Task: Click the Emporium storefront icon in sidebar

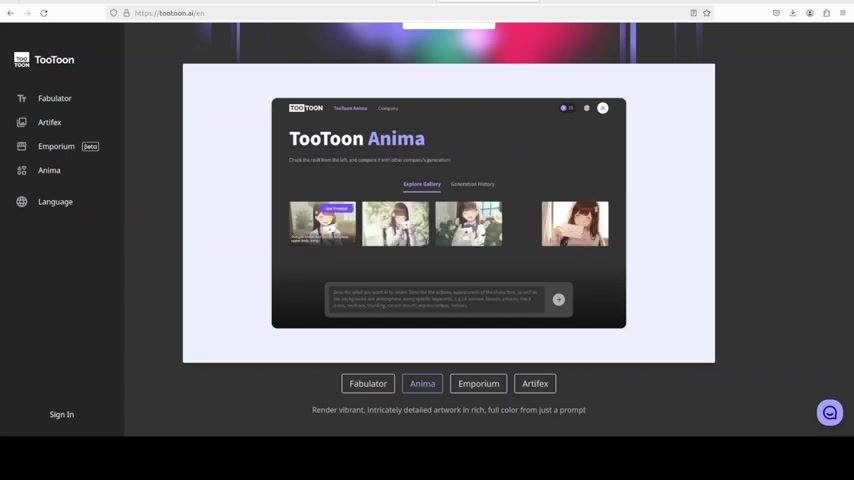Action: click(22, 147)
